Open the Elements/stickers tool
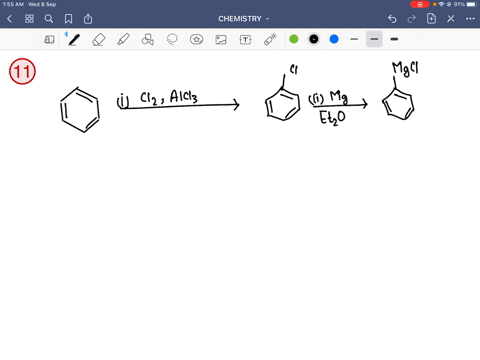This screenshot has height=360, width=480. [x=196, y=40]
